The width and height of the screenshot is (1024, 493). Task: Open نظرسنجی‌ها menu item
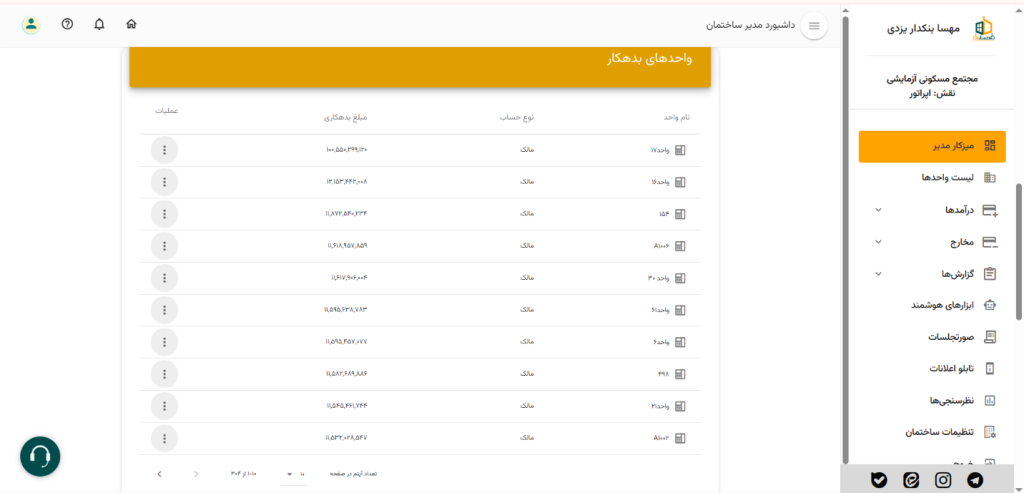(932, 400)
